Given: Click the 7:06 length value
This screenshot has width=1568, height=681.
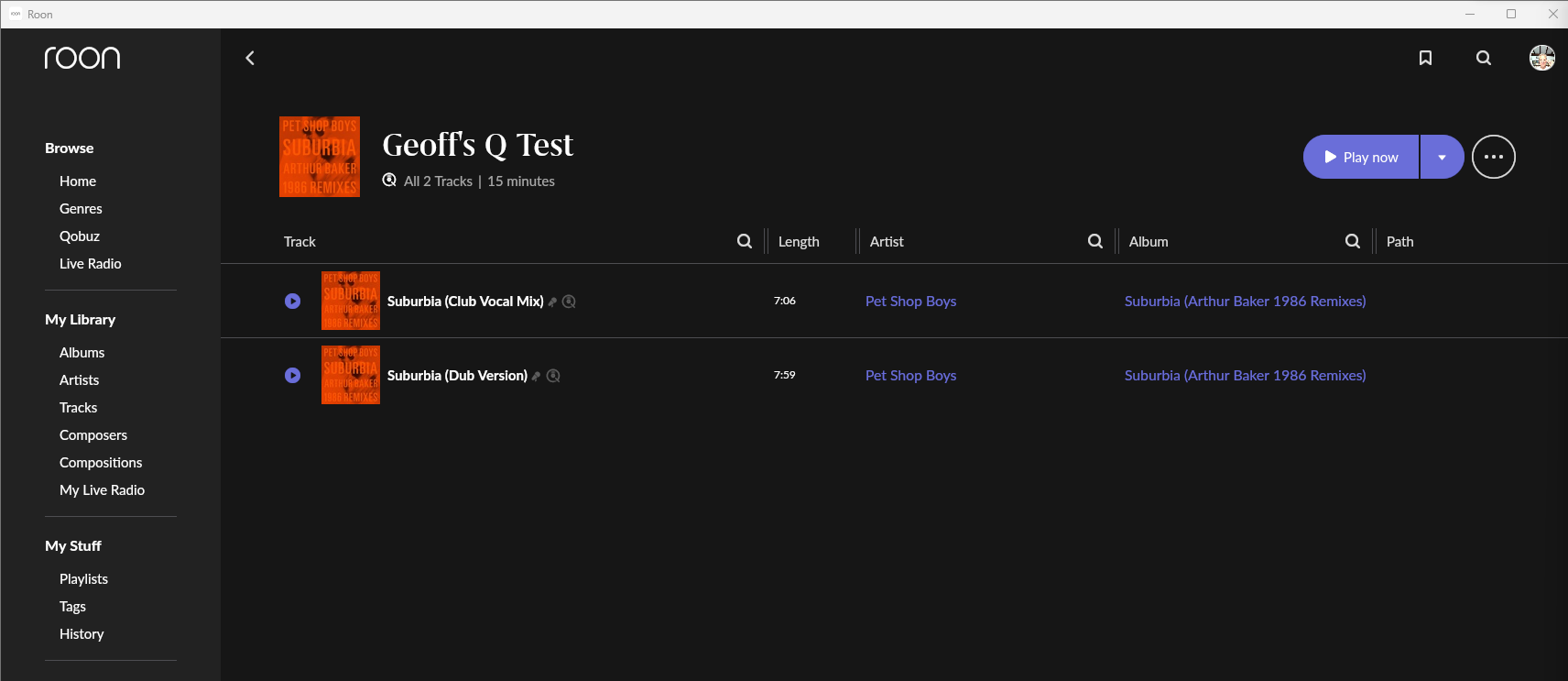Looking at the screenshot, I should pos(785,301).
